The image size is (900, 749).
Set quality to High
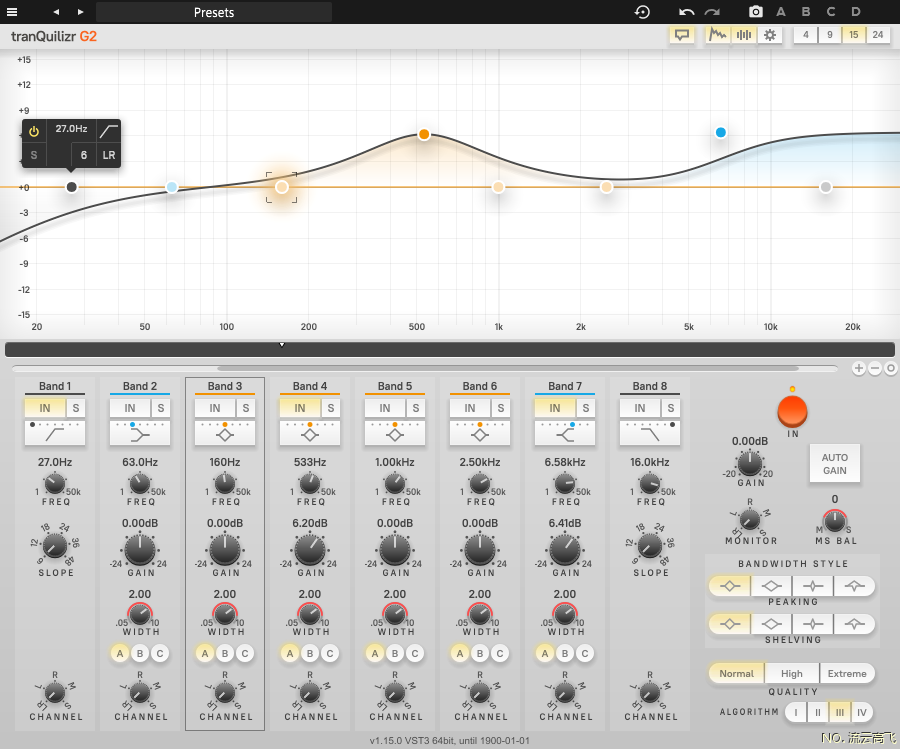point(792,673)
